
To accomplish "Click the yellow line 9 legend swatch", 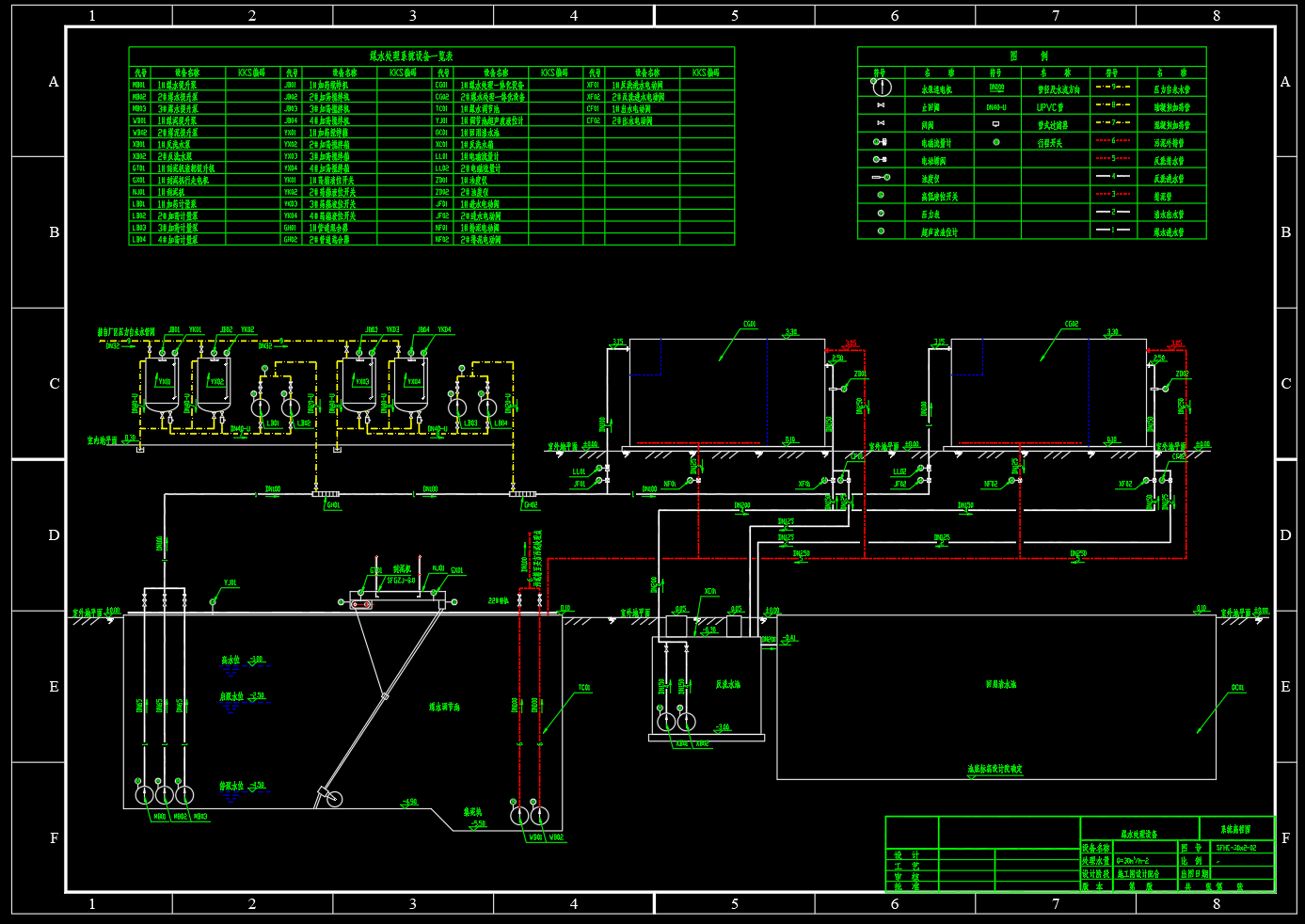I will tap(1113, 88).
